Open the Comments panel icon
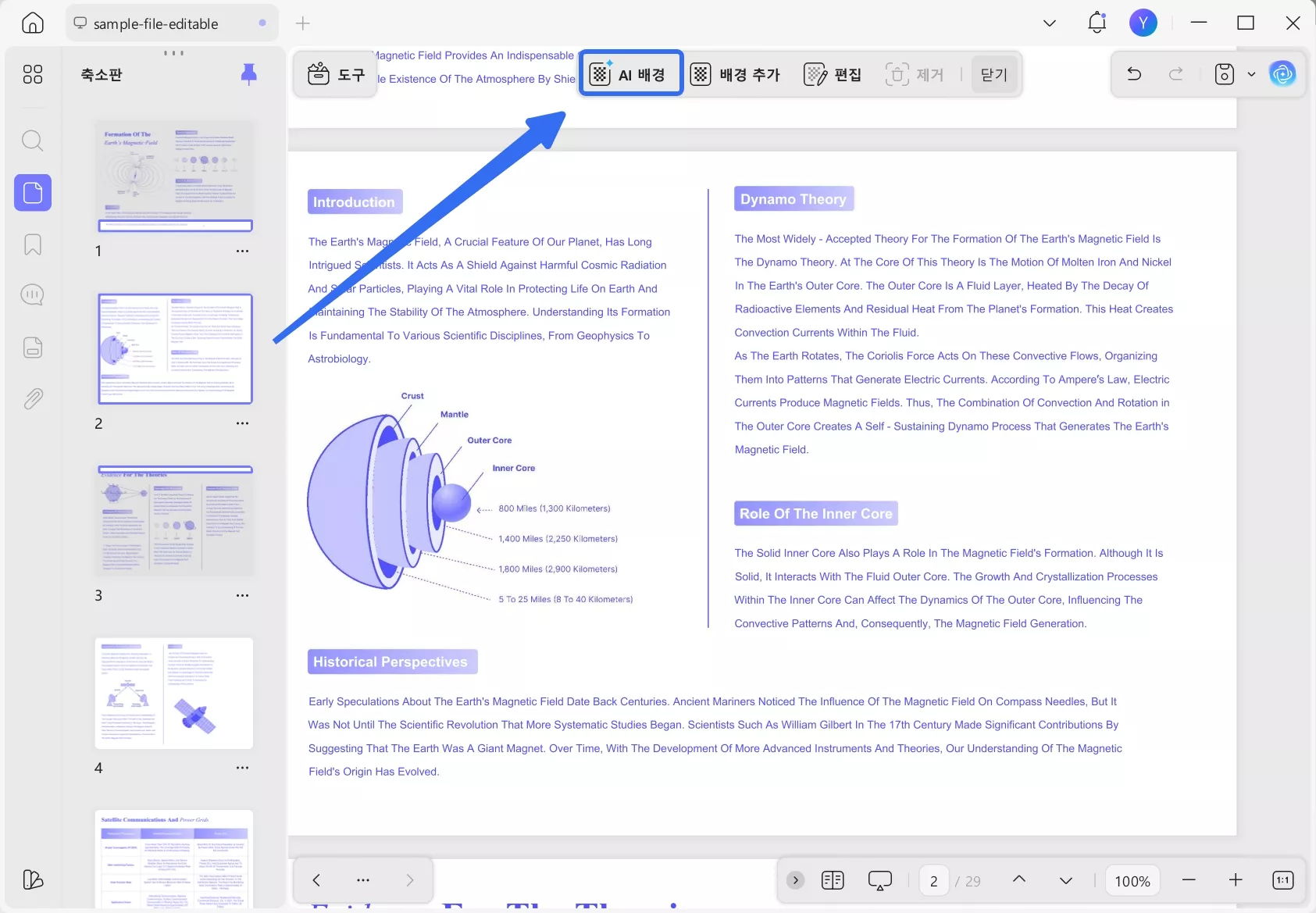The width and height of the screenshot is (1316, 913). (x=33, y=295)
